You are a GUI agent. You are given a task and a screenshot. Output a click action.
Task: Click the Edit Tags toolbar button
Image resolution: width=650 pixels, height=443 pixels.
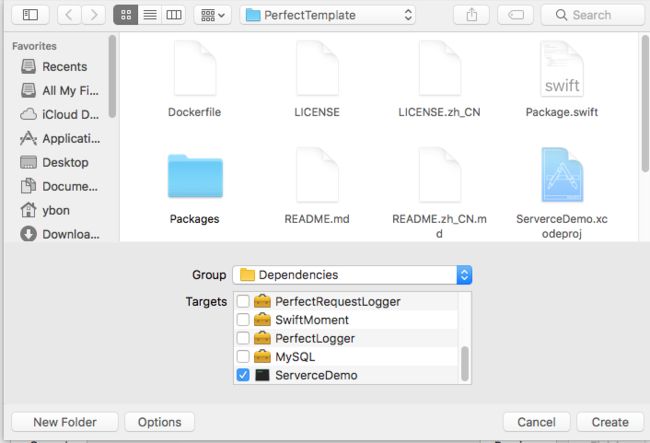[x=515, y=15]
